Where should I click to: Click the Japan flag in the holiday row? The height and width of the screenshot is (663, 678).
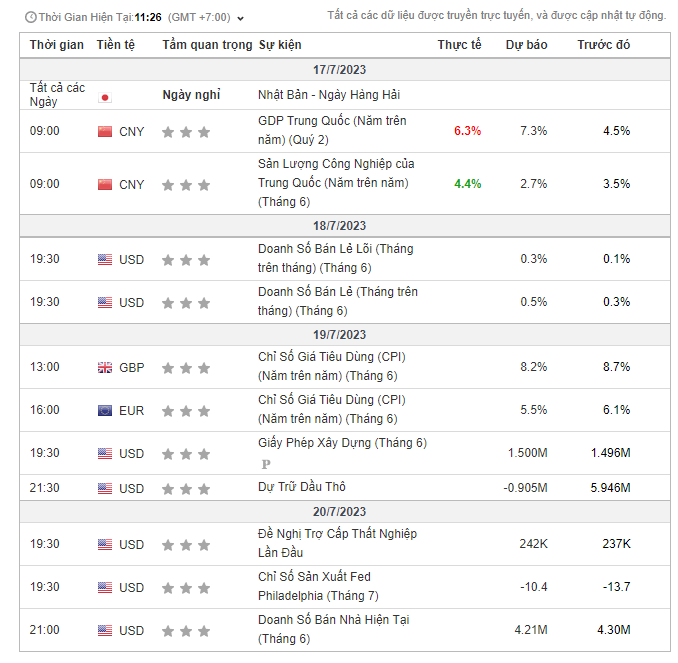click(x=105, y=97)
